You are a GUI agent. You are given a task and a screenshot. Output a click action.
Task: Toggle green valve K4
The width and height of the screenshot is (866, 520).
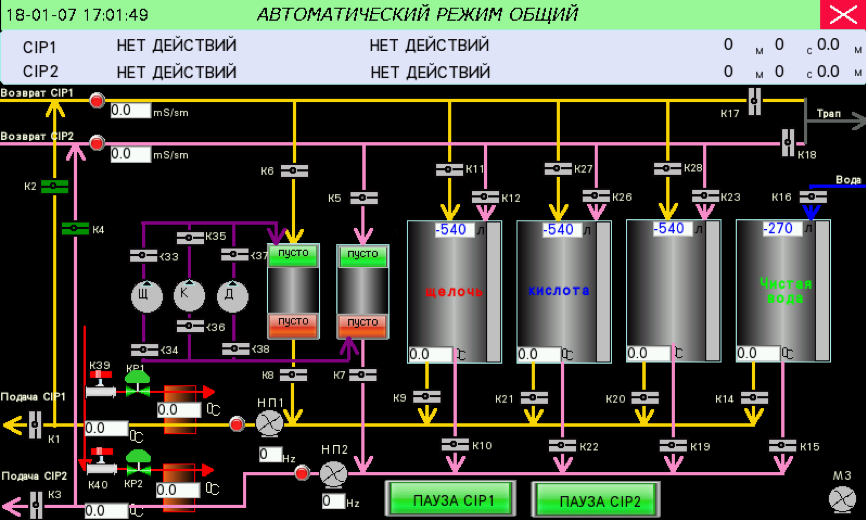click(x=75, y=228)
